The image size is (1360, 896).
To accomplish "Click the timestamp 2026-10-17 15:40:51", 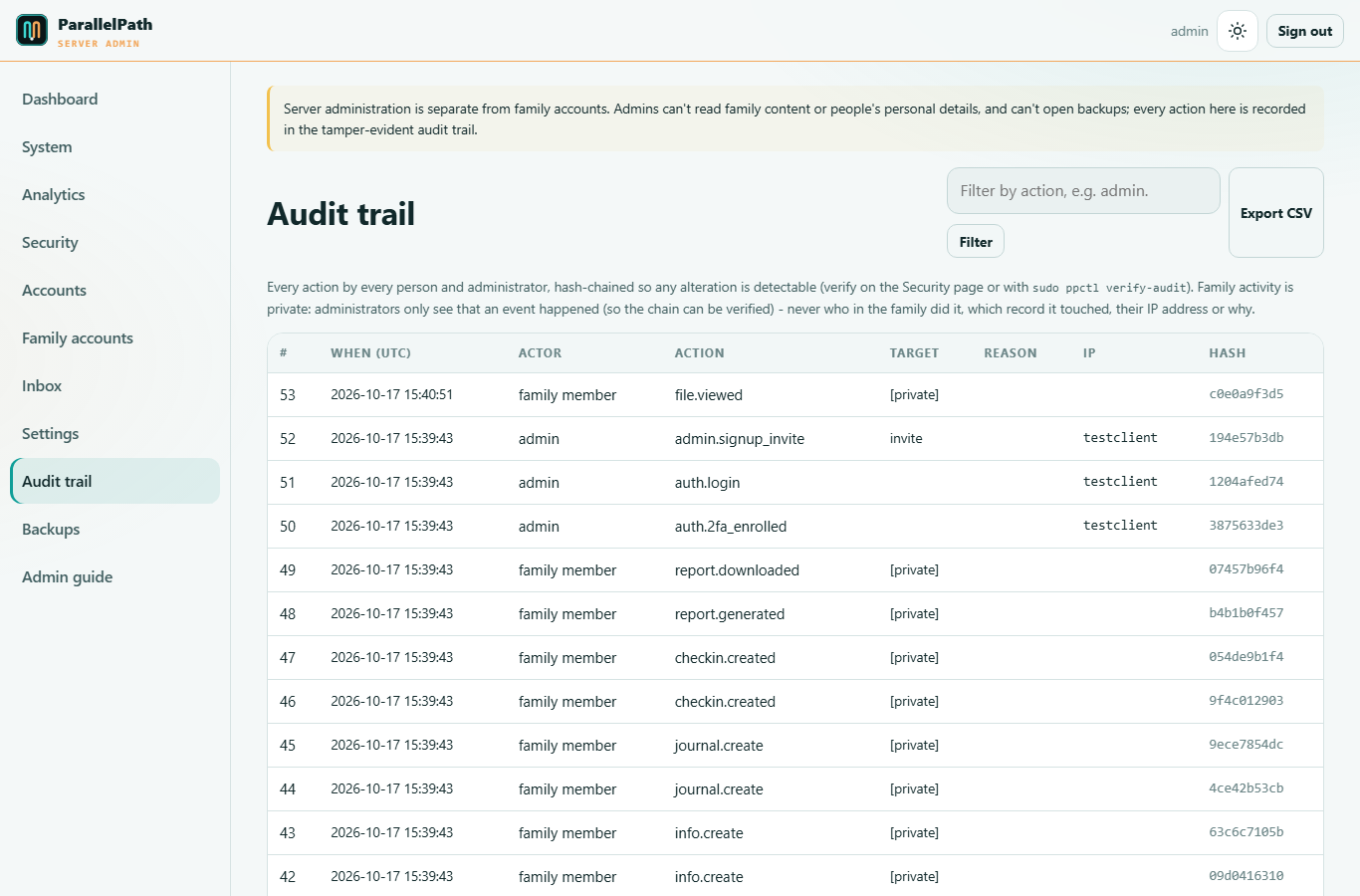I will click(x=392, y=395).
